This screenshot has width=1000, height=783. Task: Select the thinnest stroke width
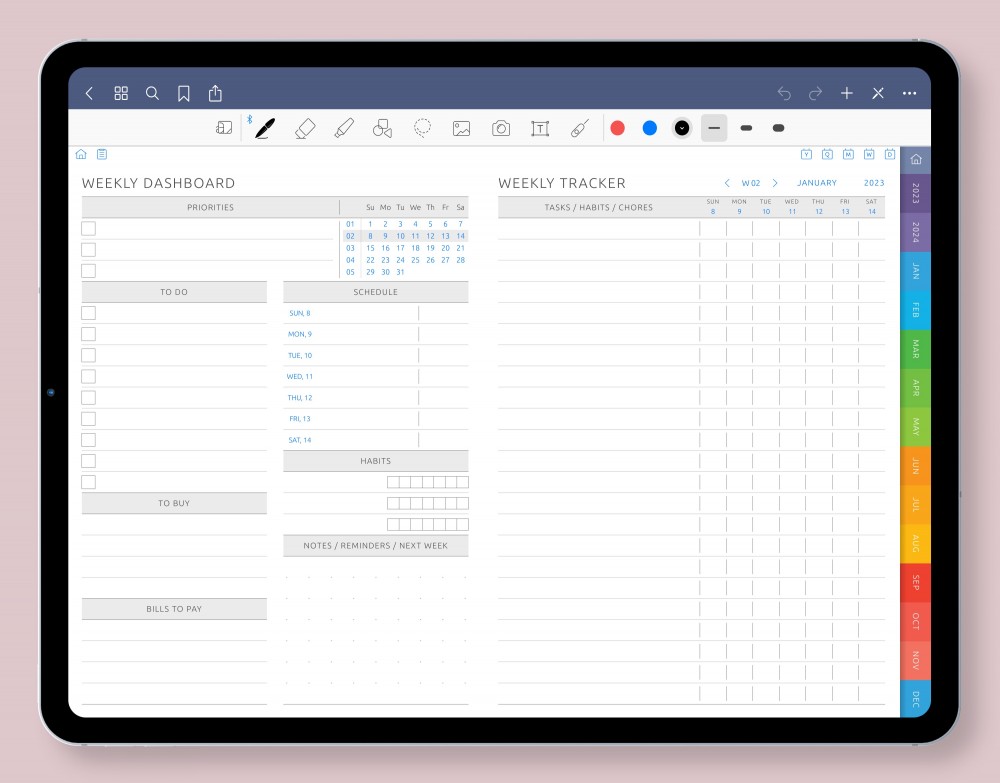click(x=714, y=128)
